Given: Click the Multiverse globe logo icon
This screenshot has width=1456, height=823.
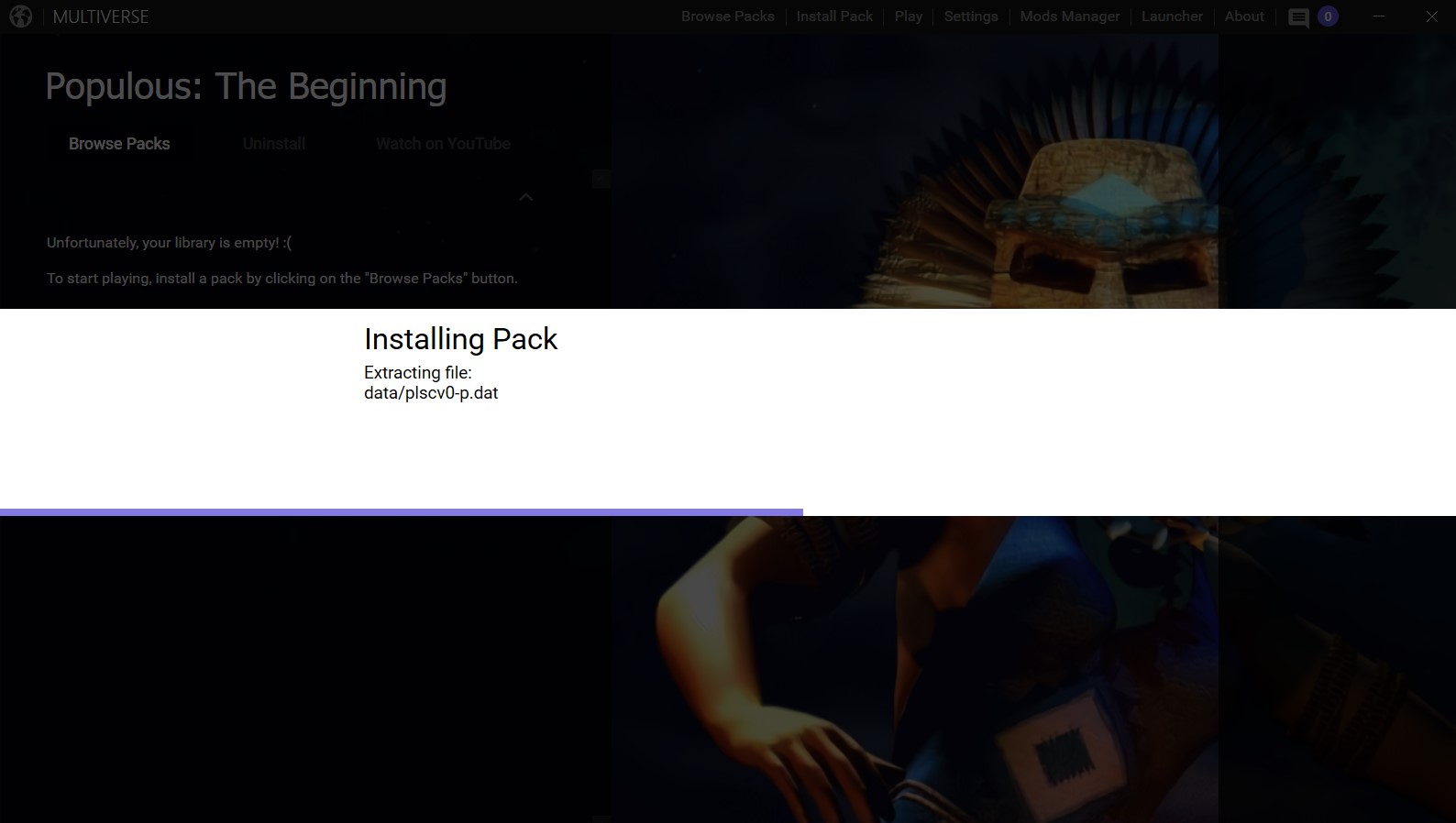Looking at the screenshot, I should click(21, 16).
